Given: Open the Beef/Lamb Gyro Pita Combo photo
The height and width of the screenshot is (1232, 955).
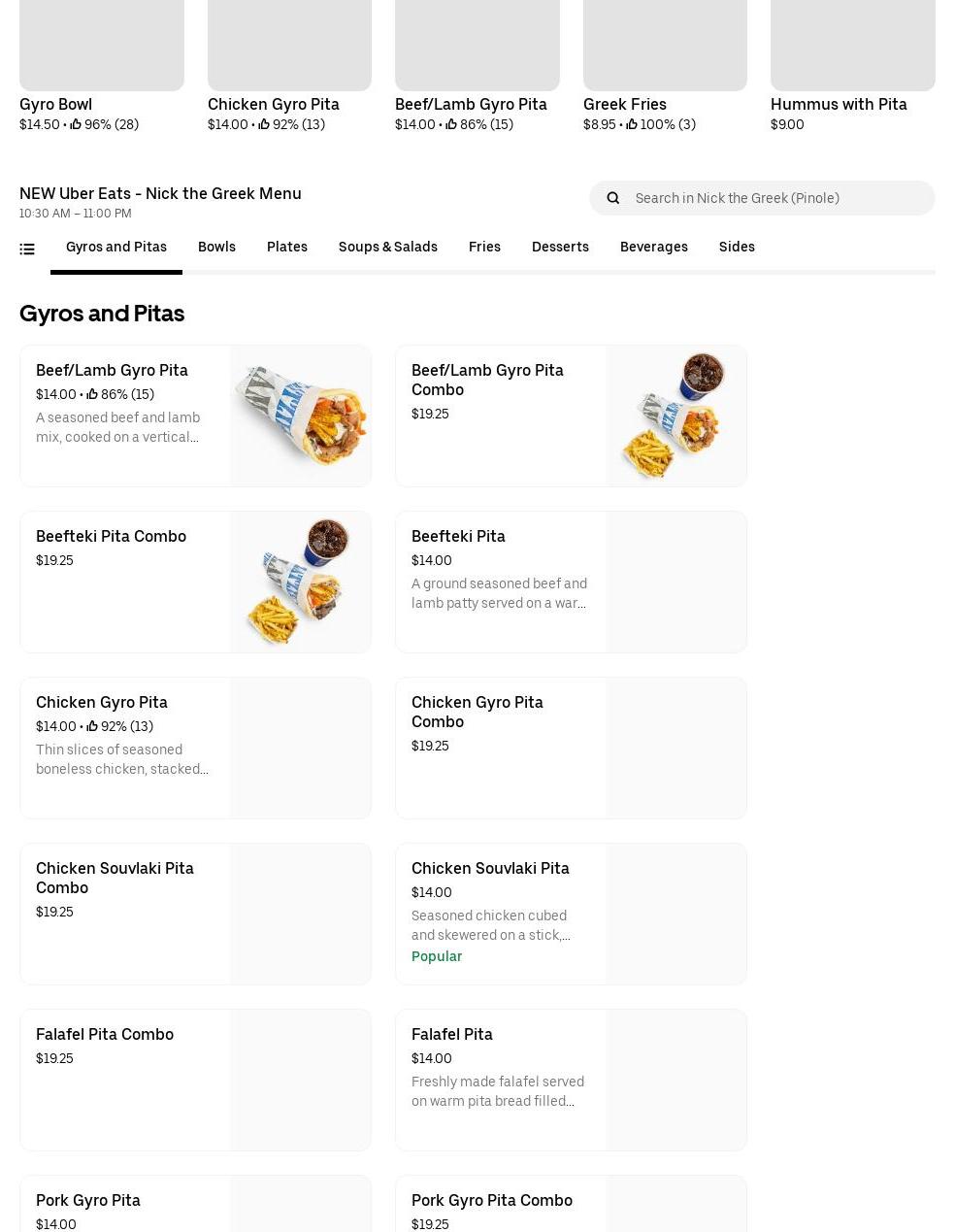Looking at the screenshot, I should [676, 416].
